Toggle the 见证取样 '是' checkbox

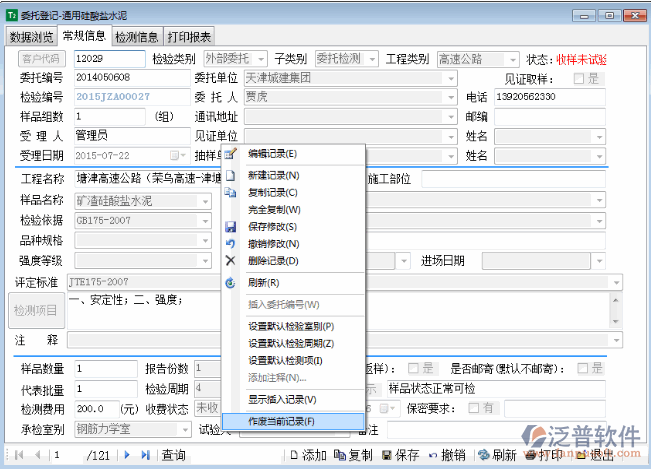point(579,78)
